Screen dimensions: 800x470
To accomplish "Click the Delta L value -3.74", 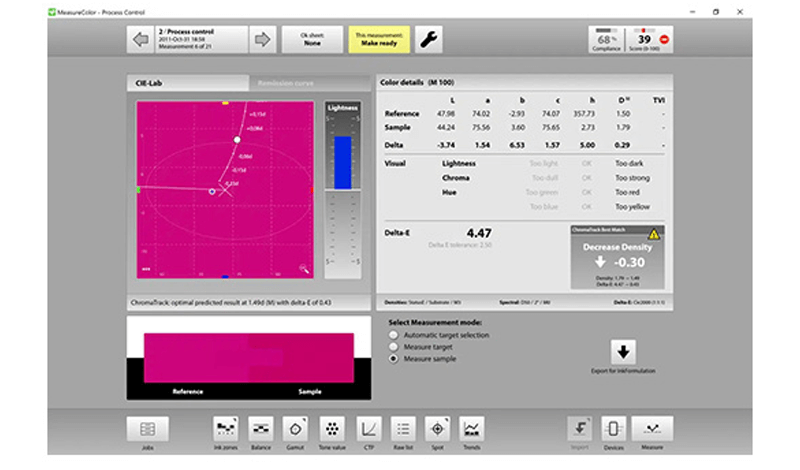I will pyautogui.click(x=445, y=145).
